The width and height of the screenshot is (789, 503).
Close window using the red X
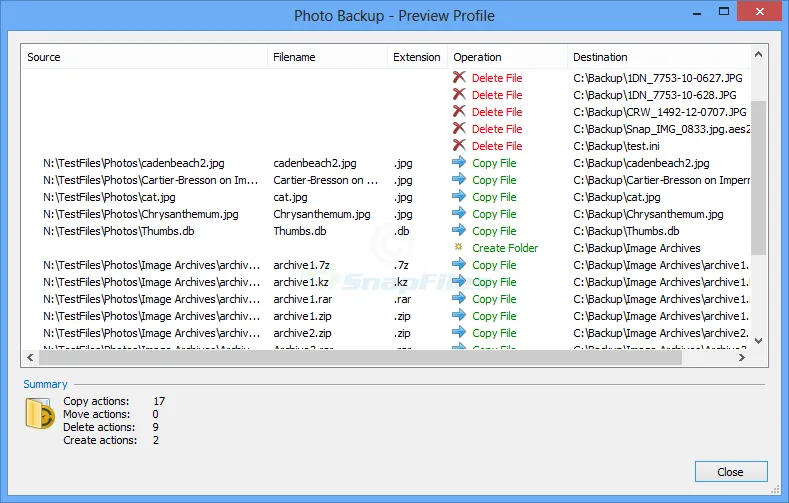coord(760,11)
